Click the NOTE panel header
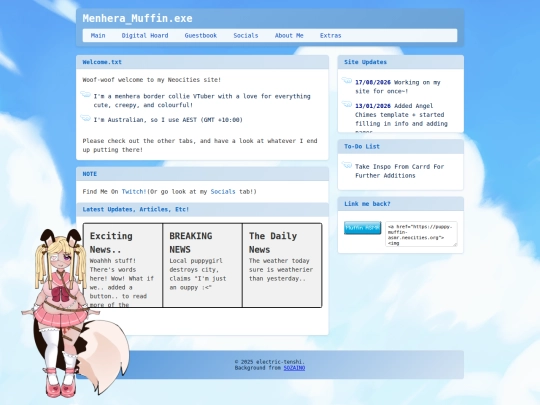Screen dimensions: 540x405 (202, 174)
